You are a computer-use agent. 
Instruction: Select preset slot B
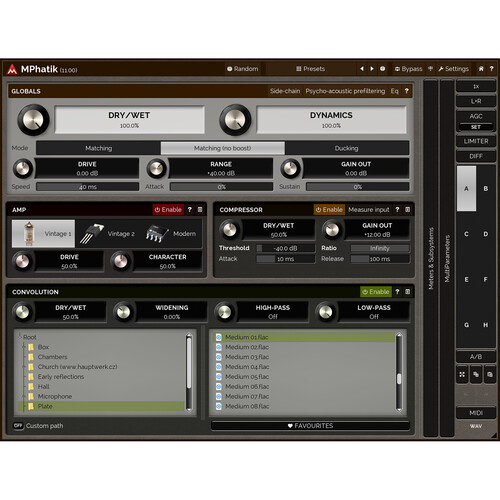(x=486, y=188)
